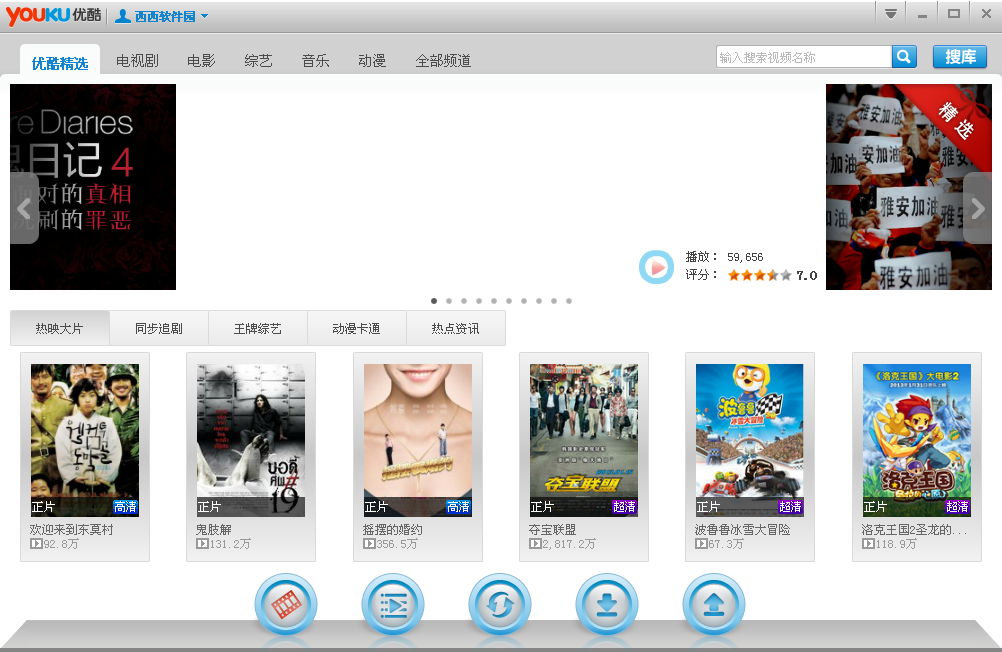Click the circular-arrows convert icon in dock
The width and height of the screenshot is (1002, 652).
[x=500, y=604]
